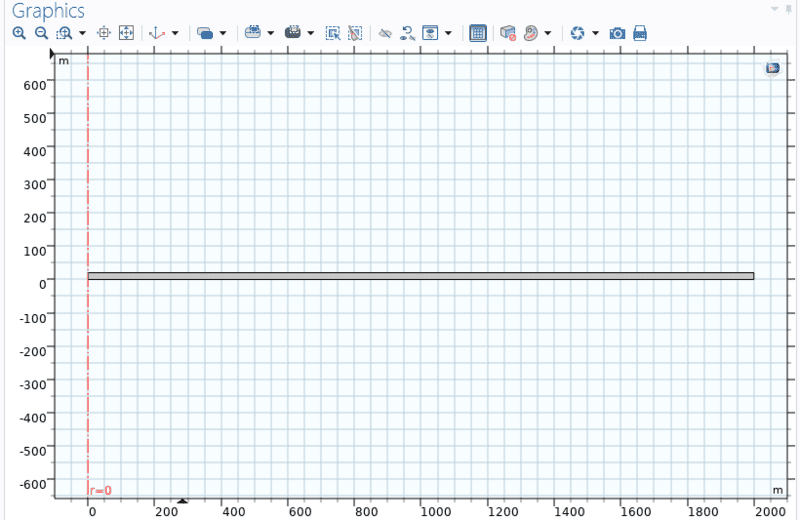Activate the Zoom Box tool
Screen dimensions: 800x520
(63, 33)
